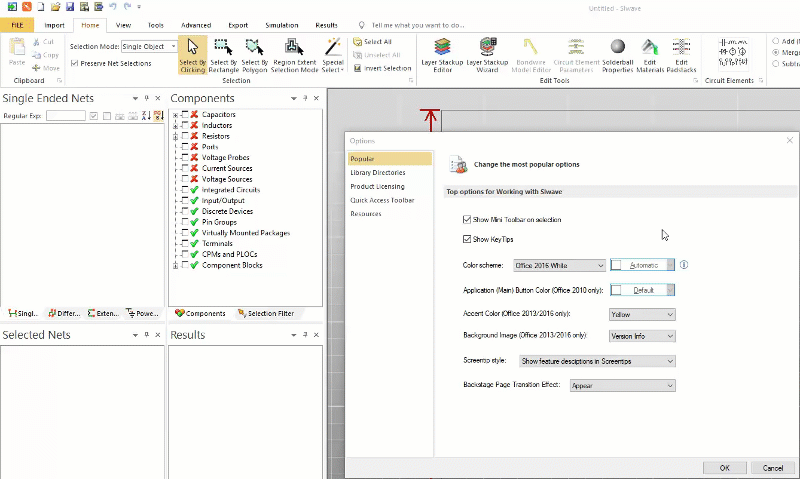Launch the Layer Stackup Wizard
800x479 pixels.
click(487, 56)
